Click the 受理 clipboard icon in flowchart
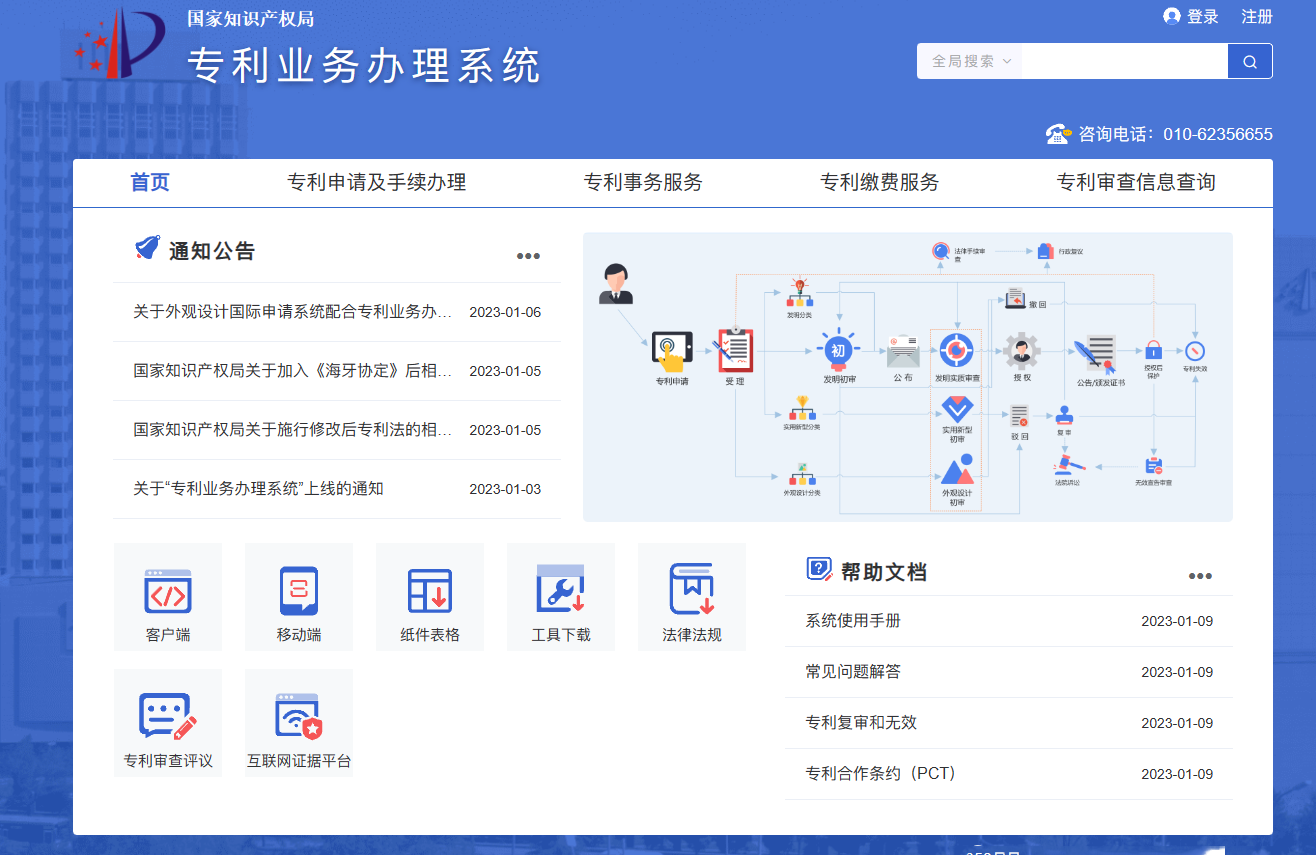The image size is (1316, 855). pyautogui.click(x=735, y=350)
